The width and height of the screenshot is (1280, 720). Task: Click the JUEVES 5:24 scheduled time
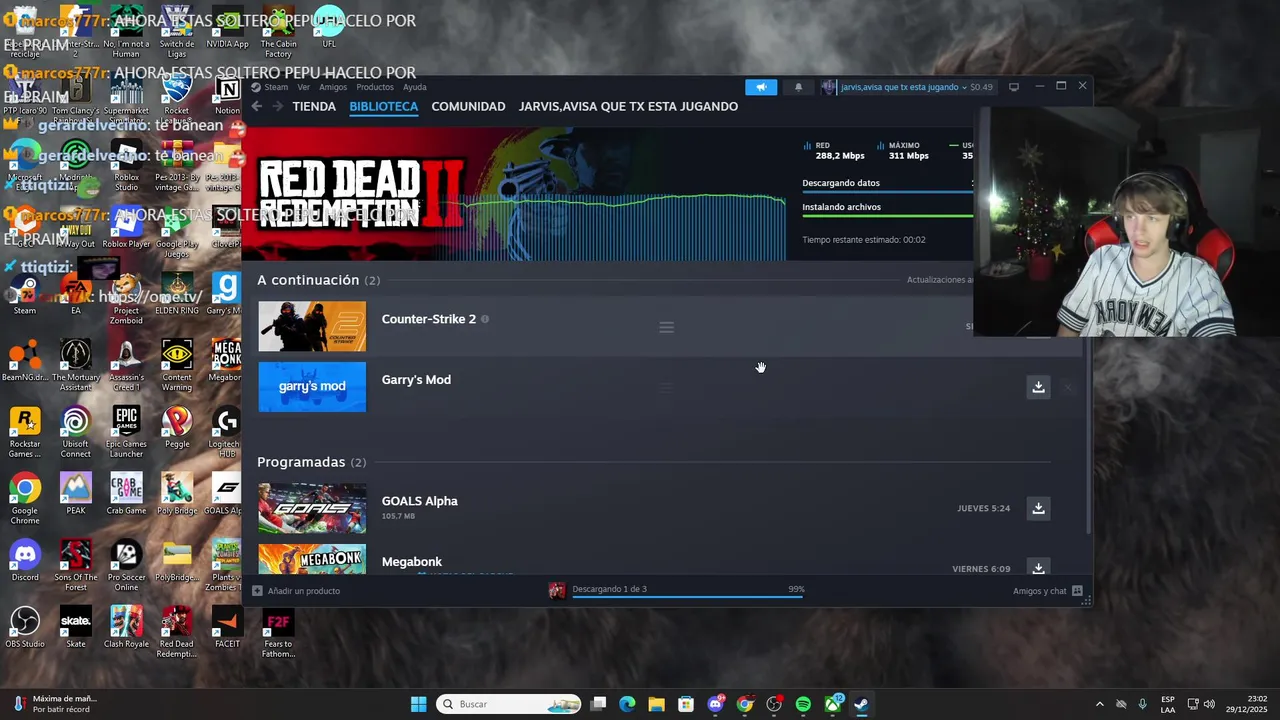click(983, 508)
